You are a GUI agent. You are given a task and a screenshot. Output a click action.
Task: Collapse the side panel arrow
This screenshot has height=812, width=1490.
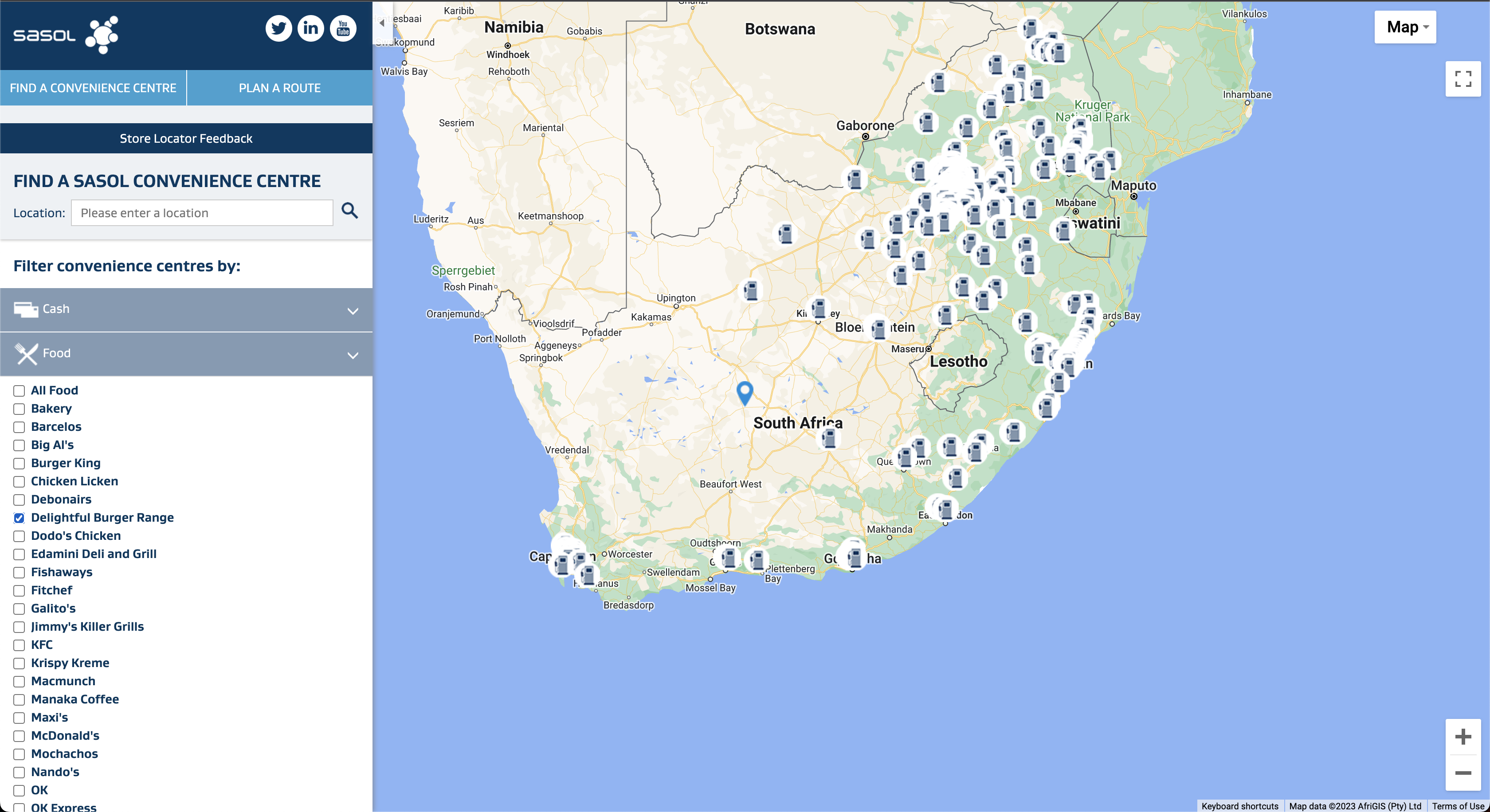click(x=382, y=23)
